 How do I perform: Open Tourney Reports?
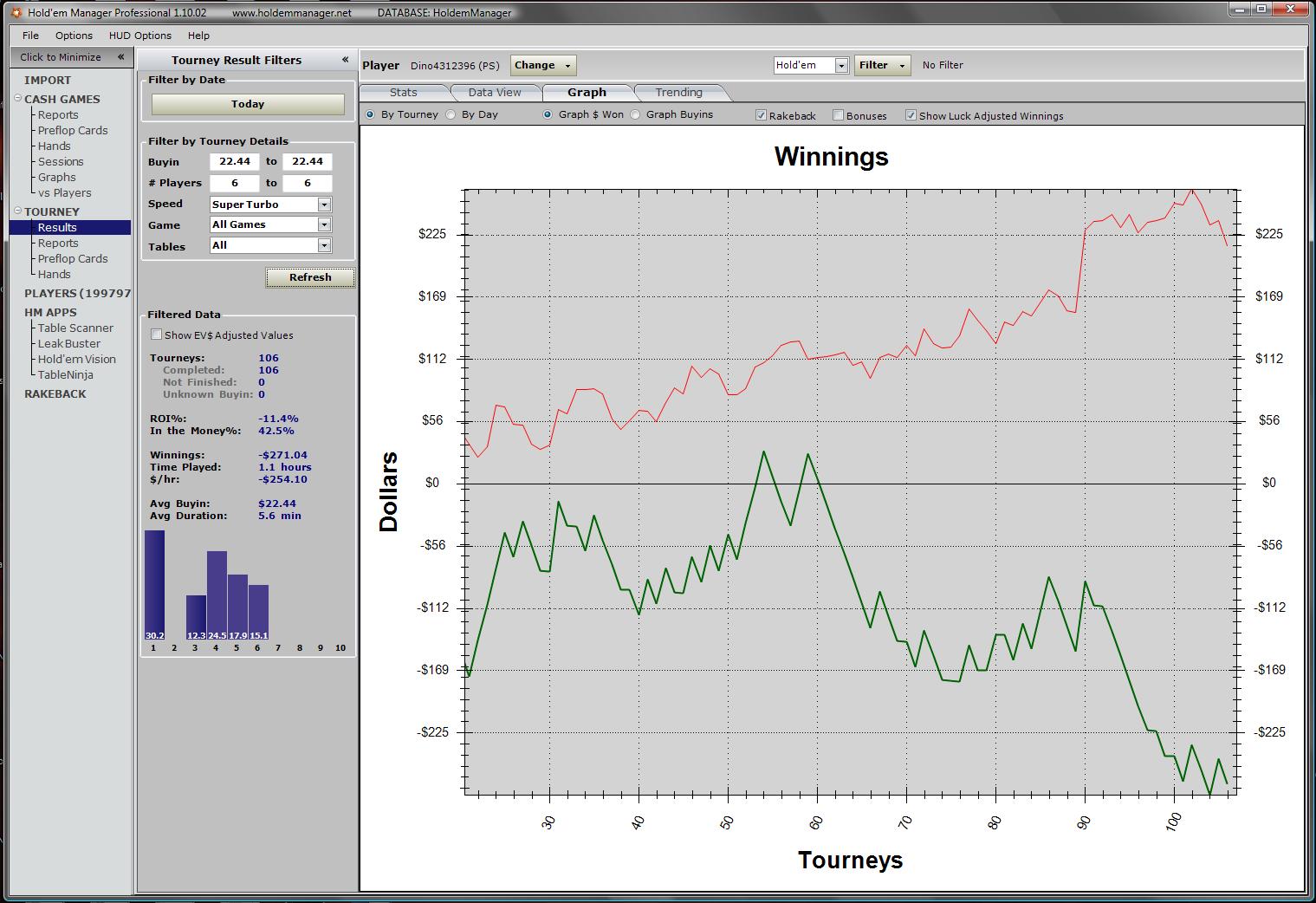click(x=58, y=243)
